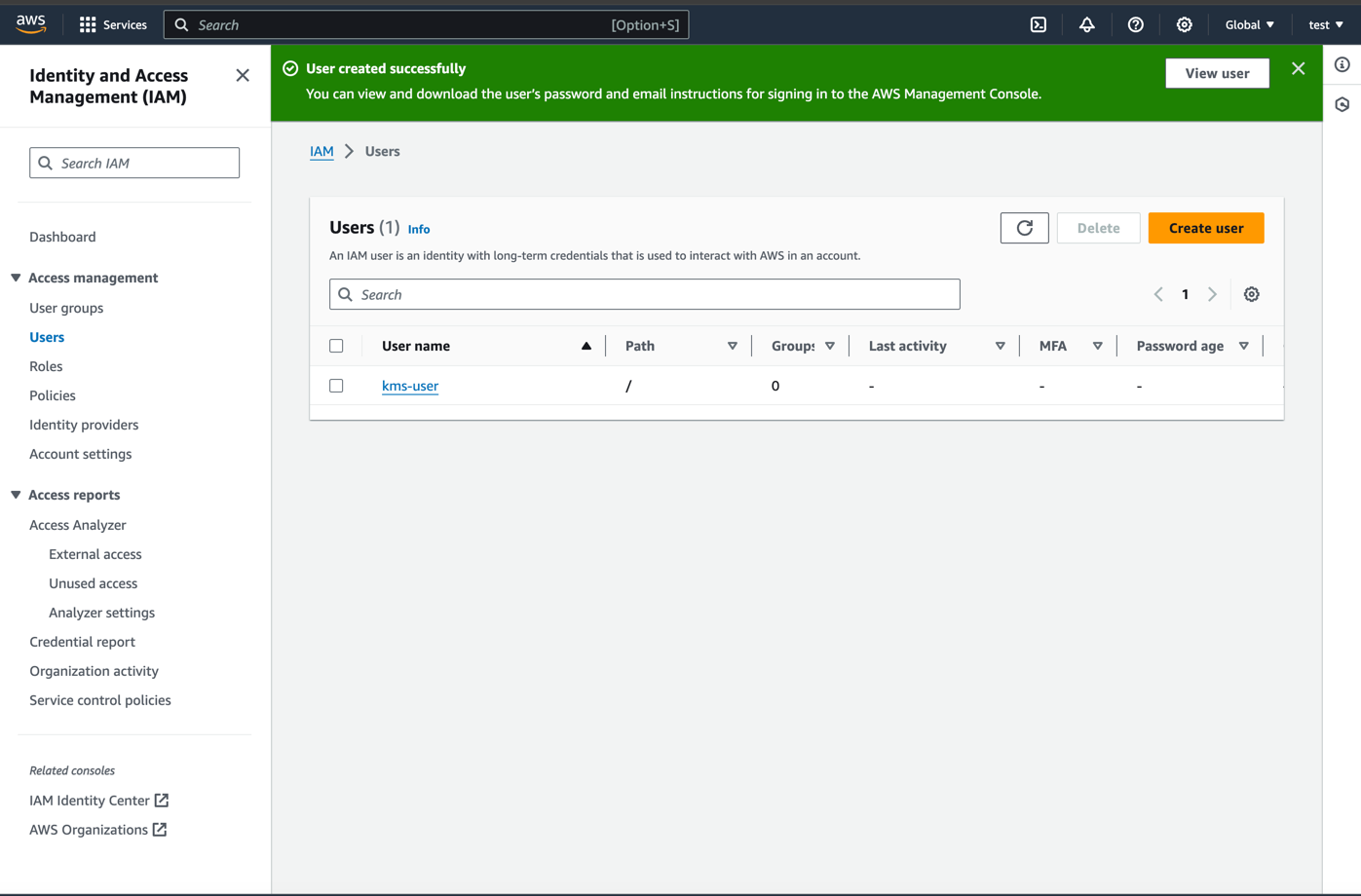Sort by User name ascending arrow

coord(586,346)
